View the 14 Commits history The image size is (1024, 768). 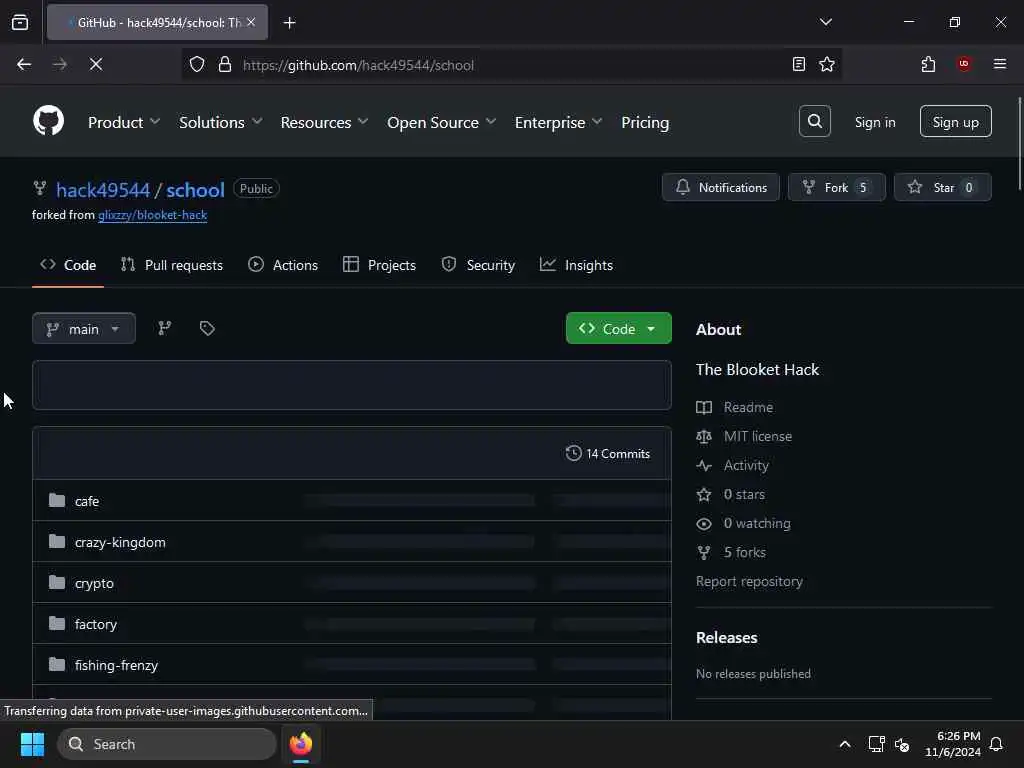[607, 453]
